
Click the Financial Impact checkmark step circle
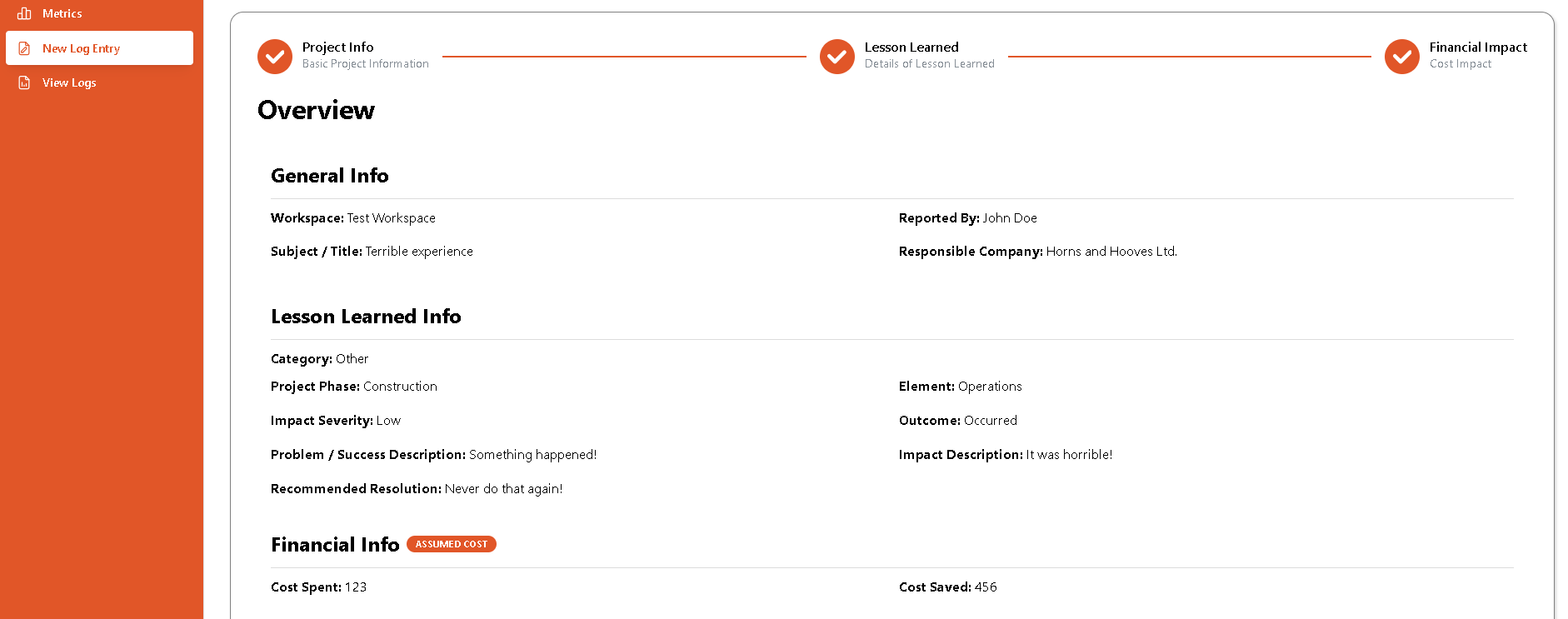coord(1401,57)
